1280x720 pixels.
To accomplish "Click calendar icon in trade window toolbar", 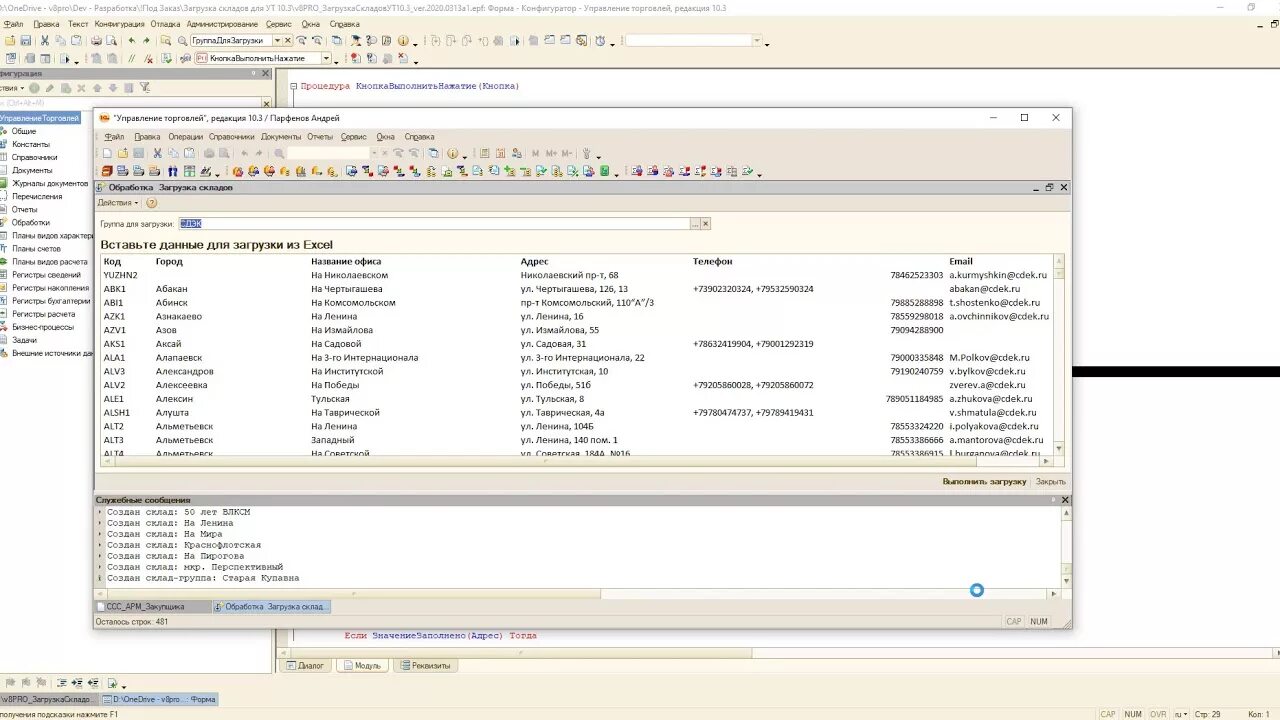I will 500,153.
